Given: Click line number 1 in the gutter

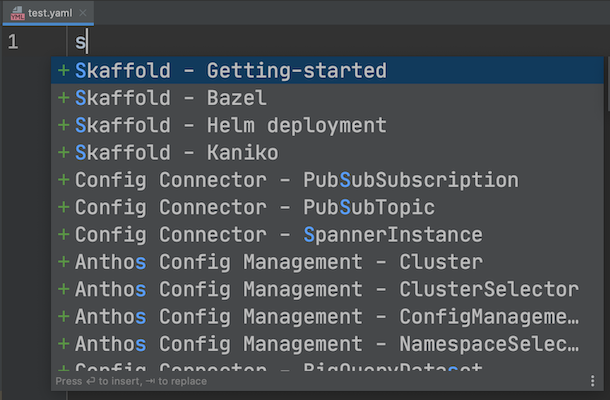Looking at the screenshot, I should point(13,42).
